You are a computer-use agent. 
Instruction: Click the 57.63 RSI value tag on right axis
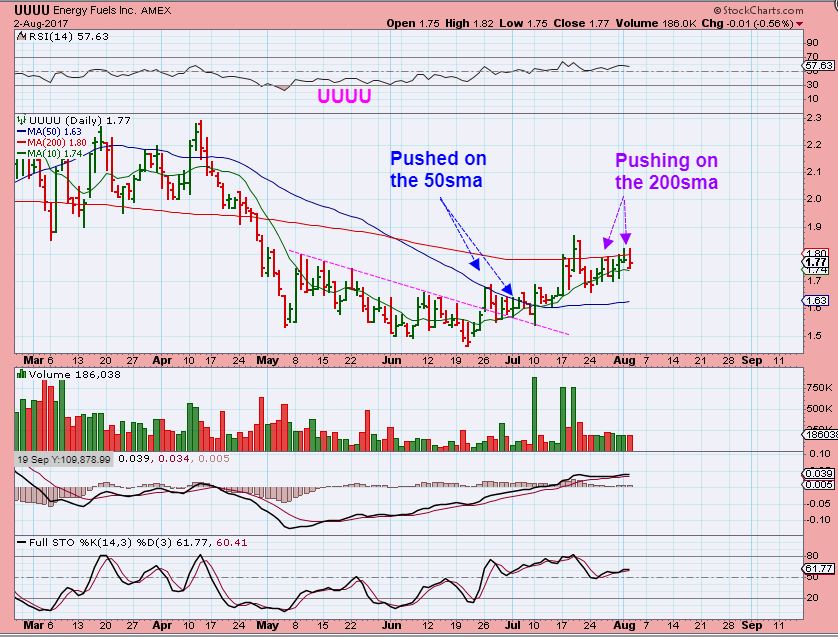818,66
